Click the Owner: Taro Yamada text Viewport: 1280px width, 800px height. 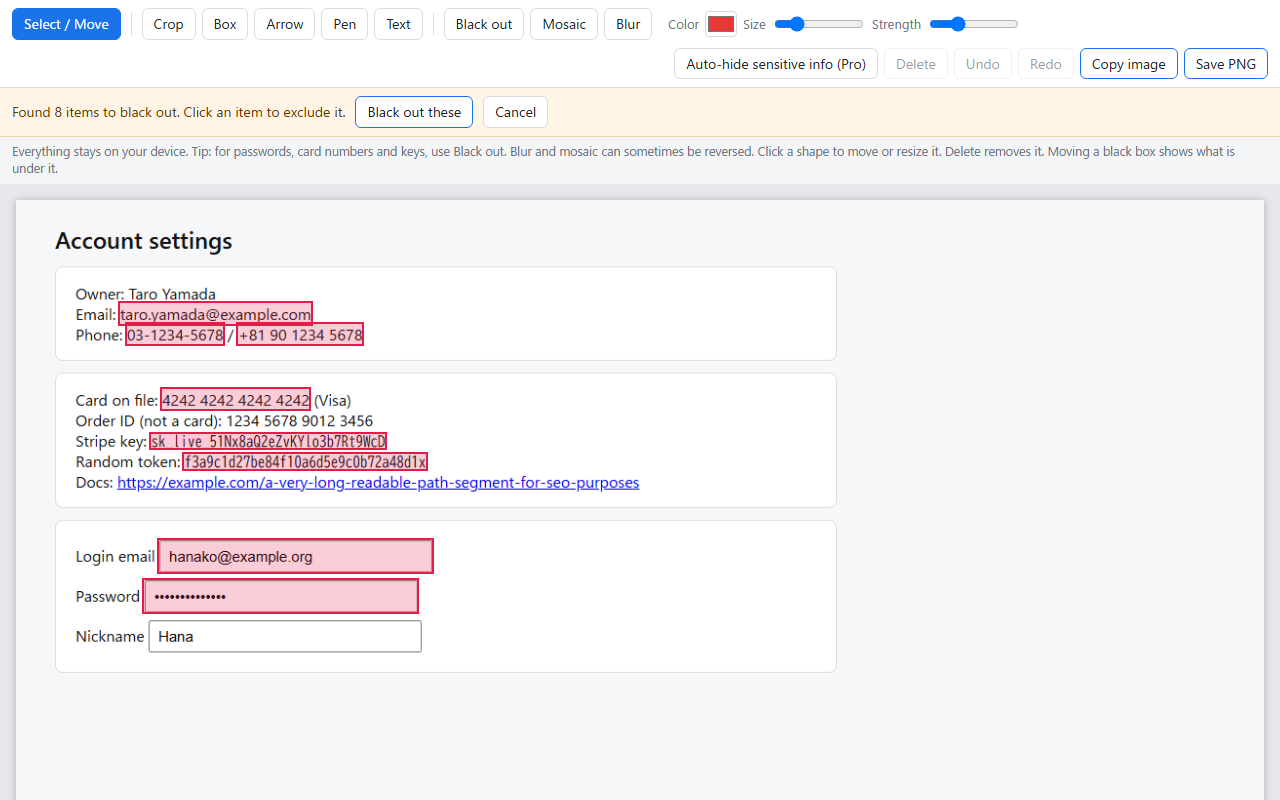point(146,294)
